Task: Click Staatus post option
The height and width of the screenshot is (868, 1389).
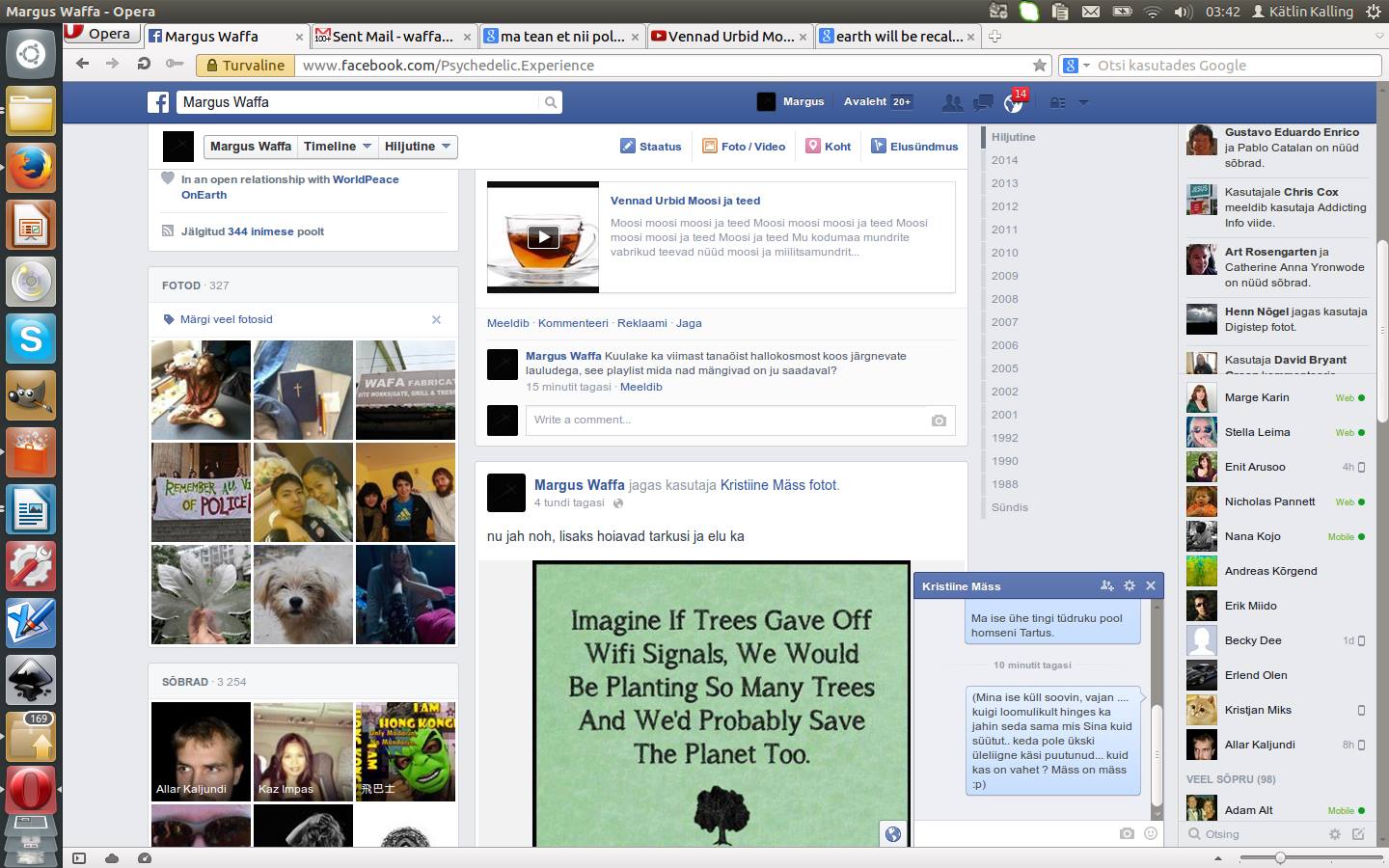Action: pos(651,147)
